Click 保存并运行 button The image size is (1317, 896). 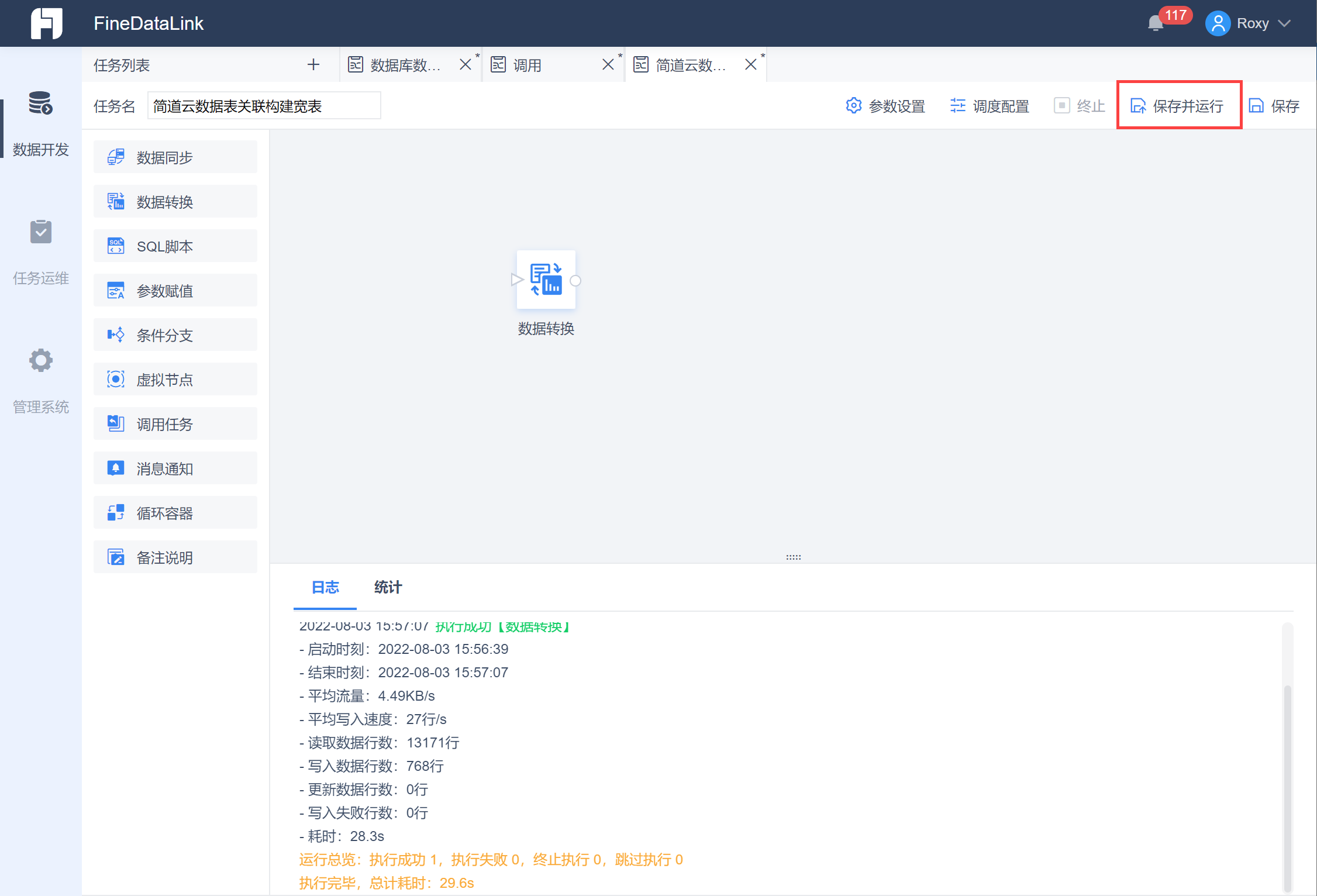[1178, 106]
